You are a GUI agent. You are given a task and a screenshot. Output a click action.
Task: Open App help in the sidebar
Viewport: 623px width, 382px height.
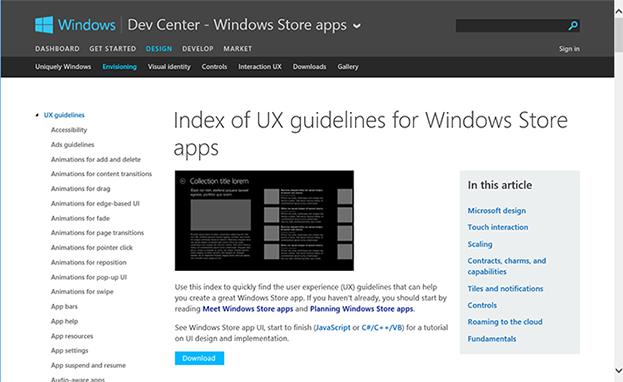coord(64,321)
